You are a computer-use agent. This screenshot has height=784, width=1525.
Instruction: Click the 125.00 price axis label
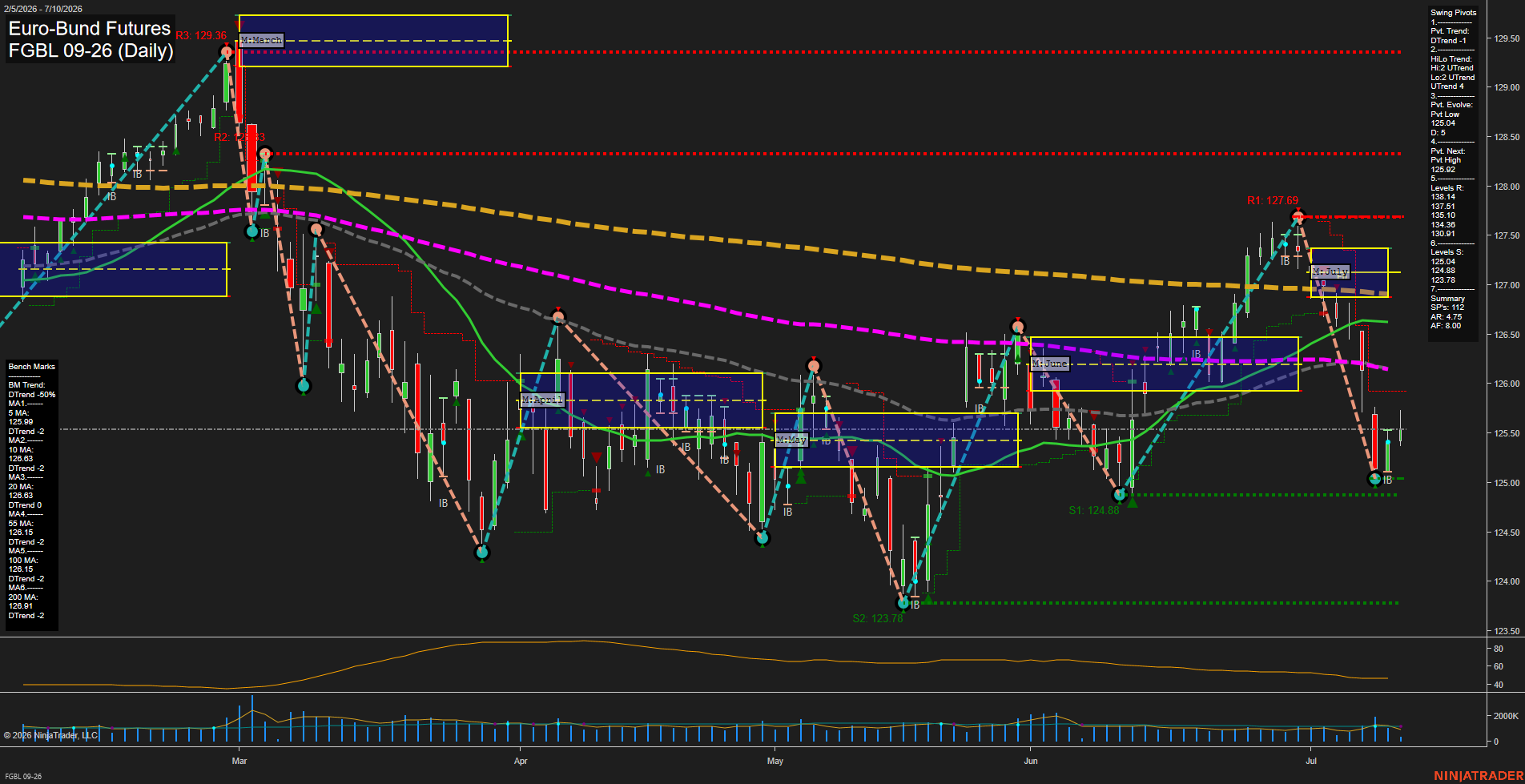pos(1508,483)
